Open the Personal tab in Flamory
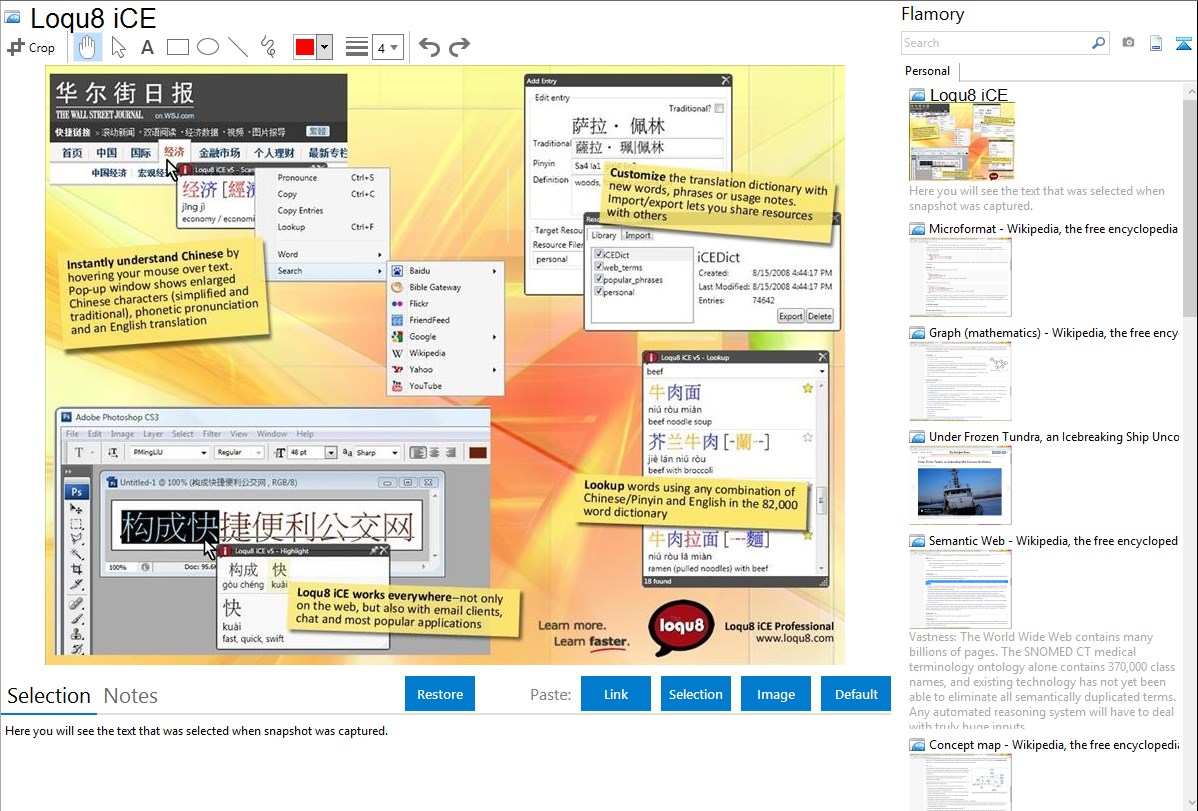The width and height of the screenshot is (1198, 811). [928, 70]
